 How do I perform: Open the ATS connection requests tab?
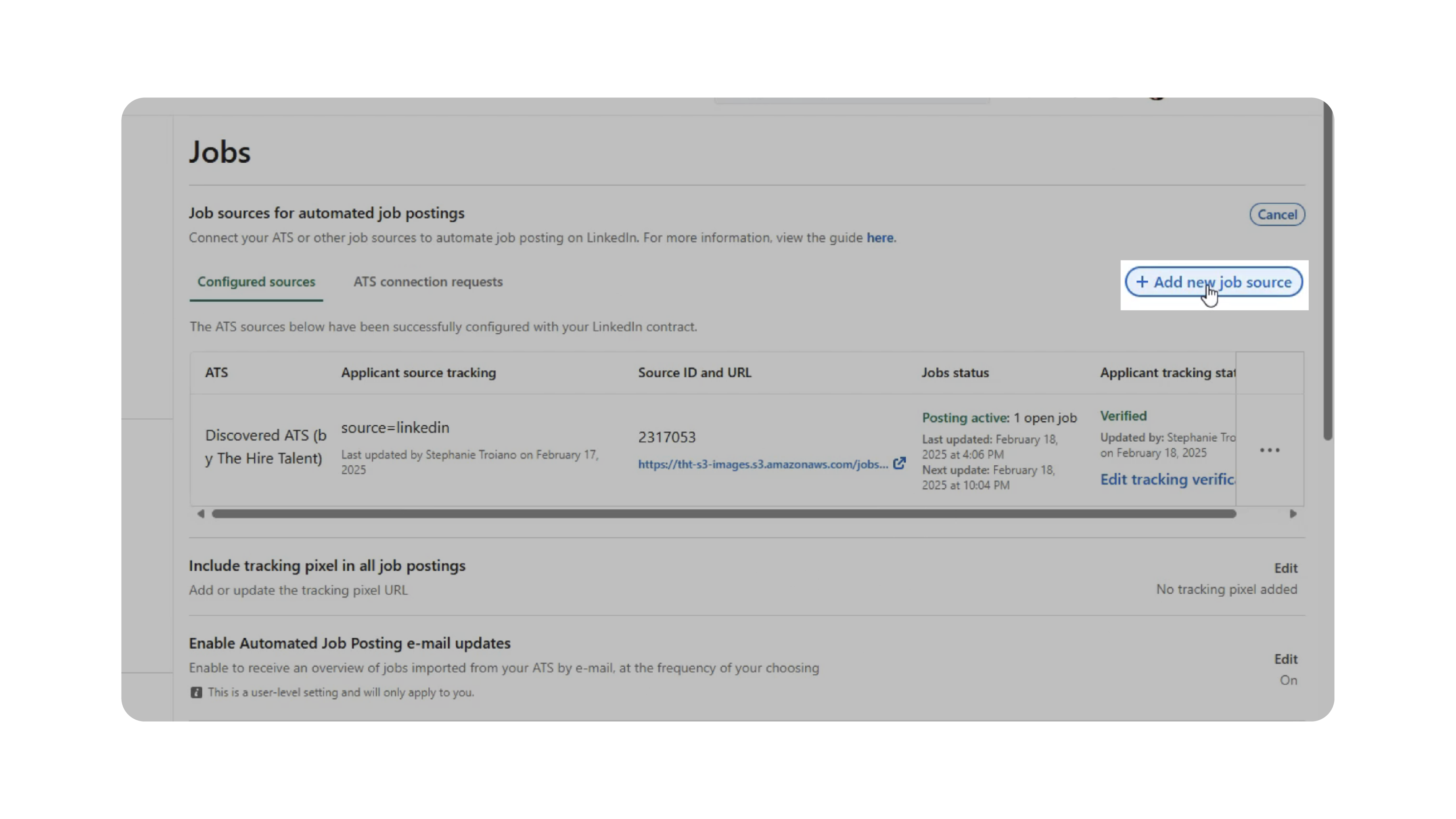(428, 282)
